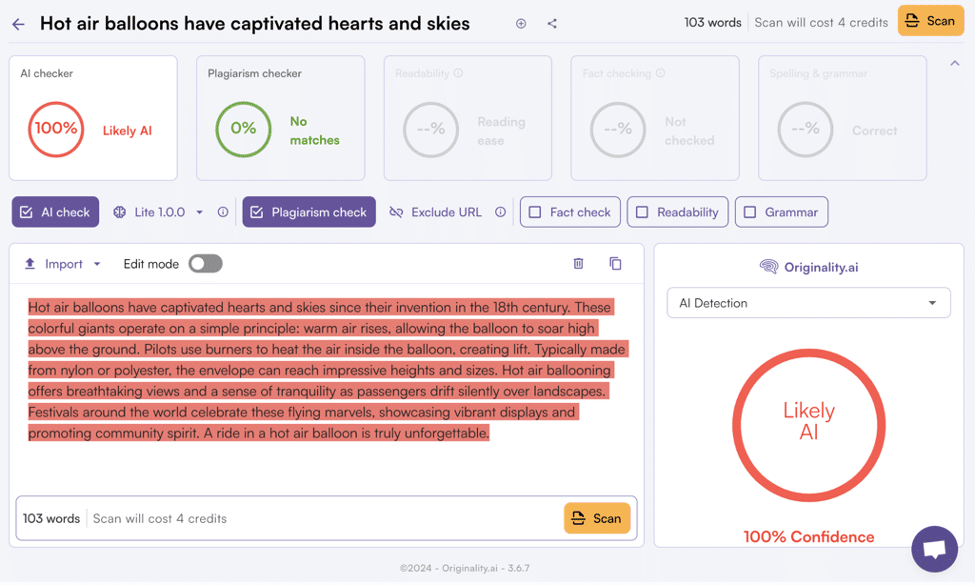Click the copy text icon near the trash icon
This screenshot has height=585, width=977.
pos(615,263)
